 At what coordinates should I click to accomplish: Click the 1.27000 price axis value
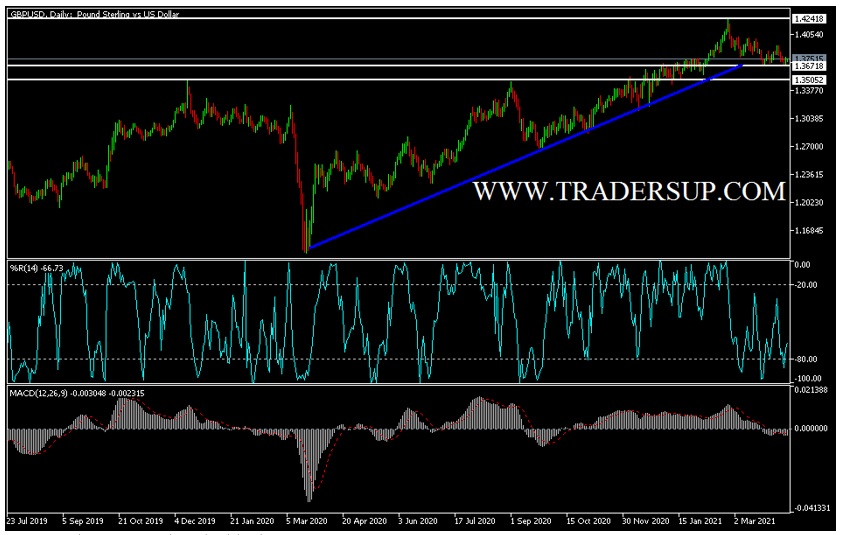809,147
